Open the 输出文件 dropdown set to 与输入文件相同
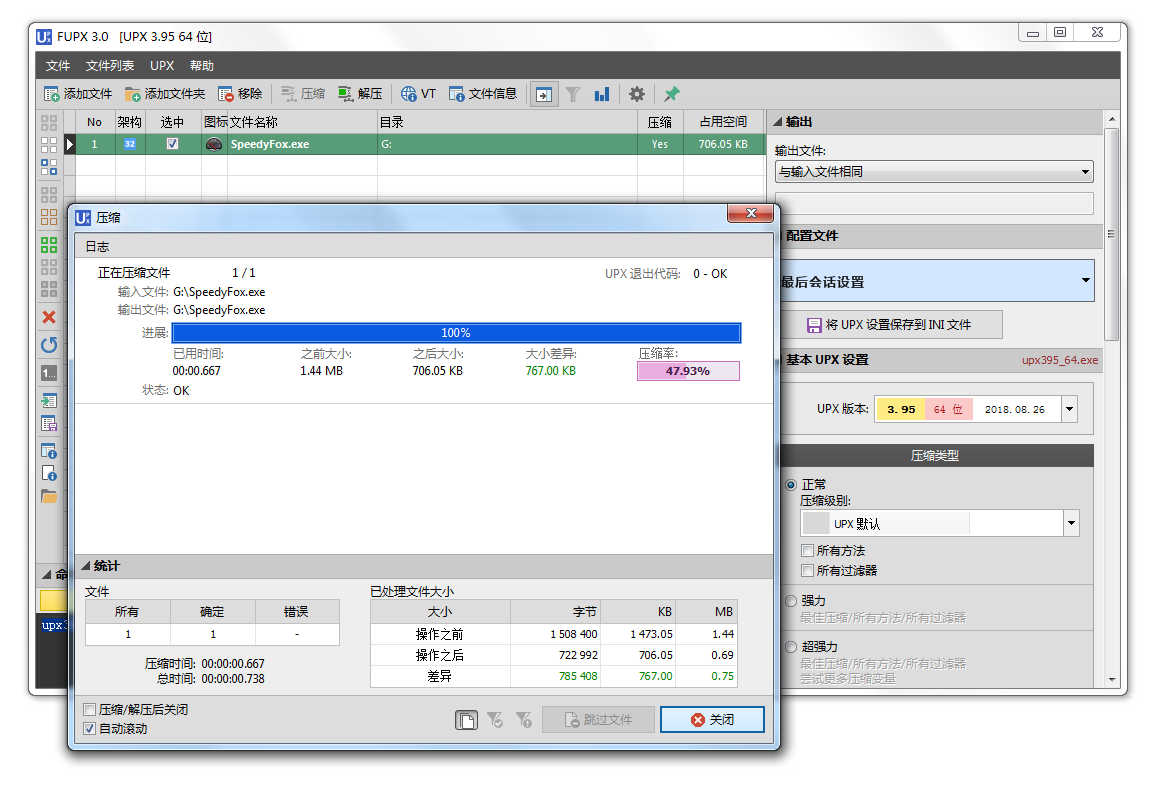Screen dimensions: 1166x786 tap(934, 172)
